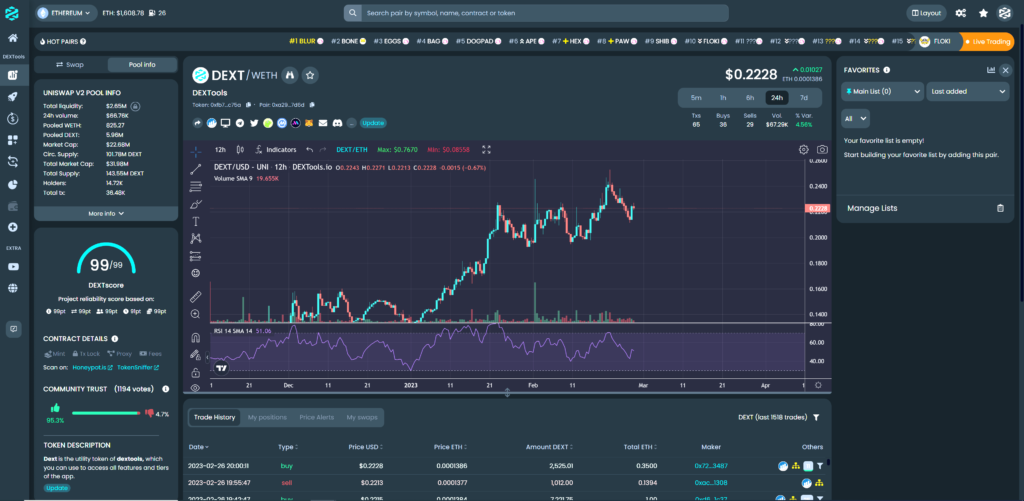The image size is (1024, 501).
Task: Open the pie chart icon in the sidebar
Action: coord(12,184)
